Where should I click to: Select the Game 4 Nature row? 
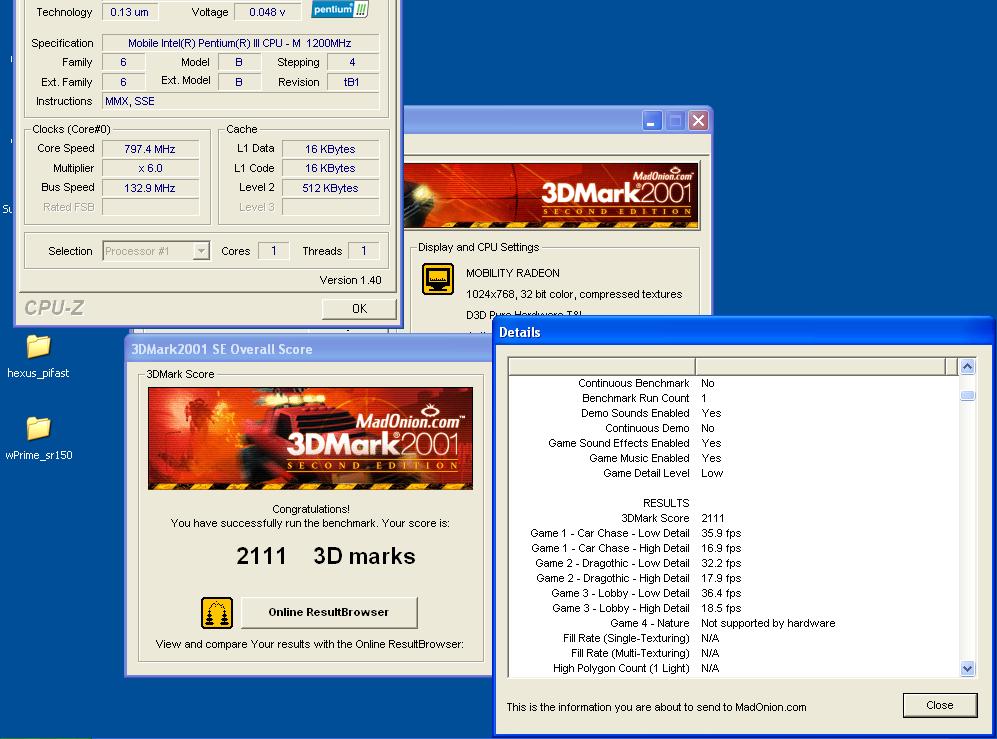pos(734,623)
